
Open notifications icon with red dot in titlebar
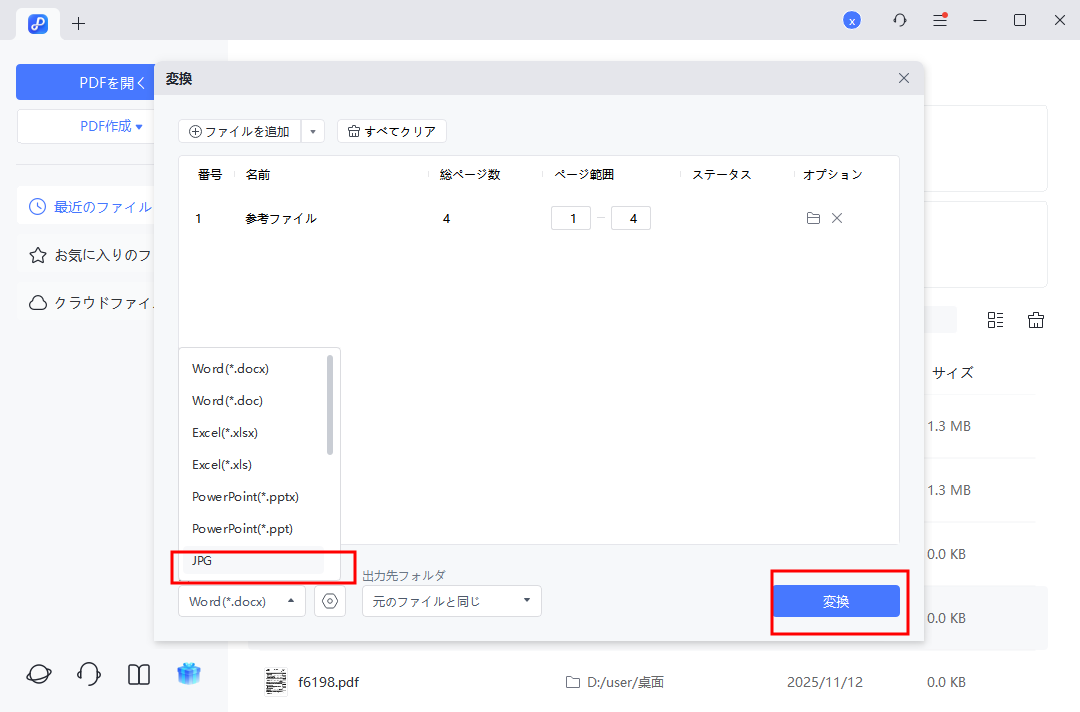pos(940,19)
